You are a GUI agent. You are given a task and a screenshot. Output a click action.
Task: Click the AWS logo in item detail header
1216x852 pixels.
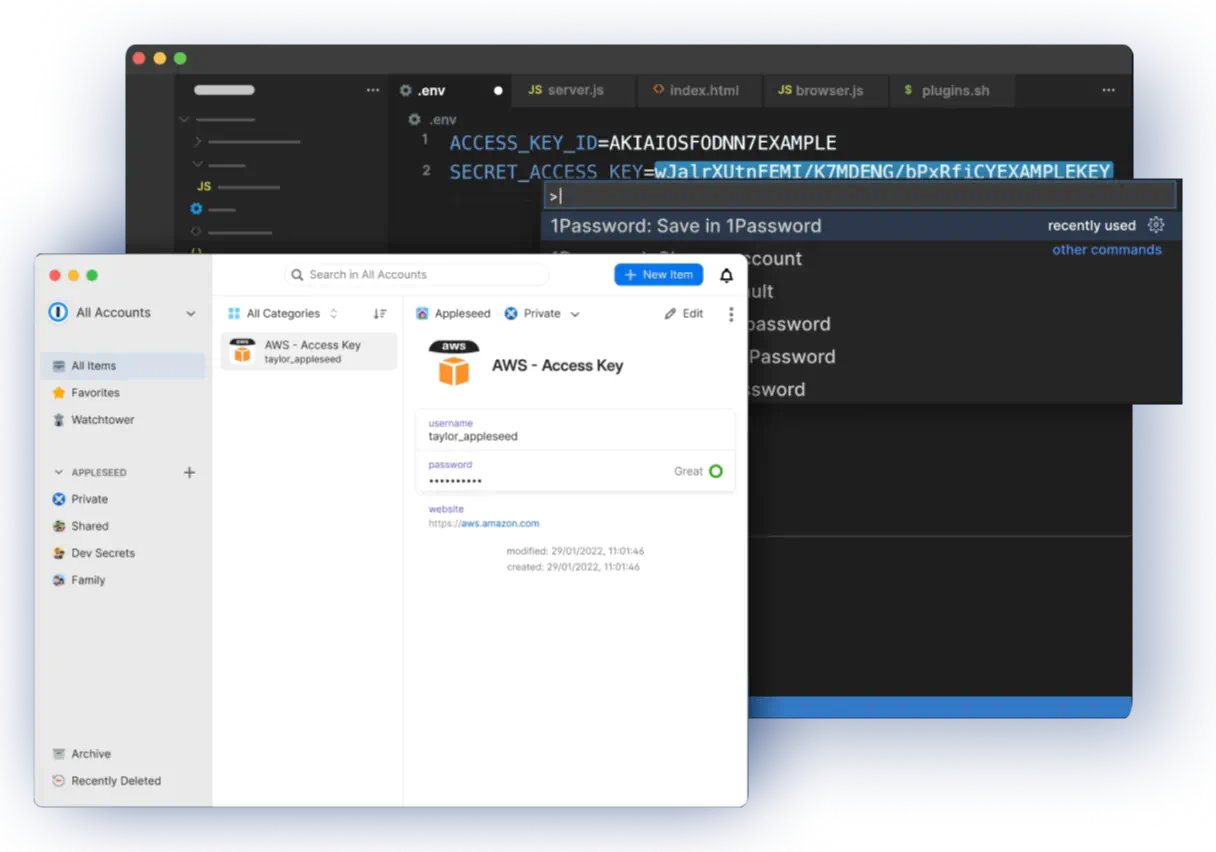click(x=454, y=363)
